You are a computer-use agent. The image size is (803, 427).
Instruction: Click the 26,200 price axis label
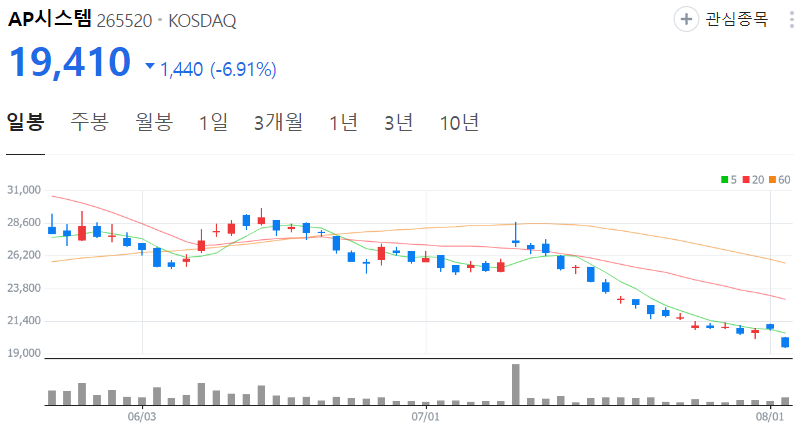(x=24, y=255)
